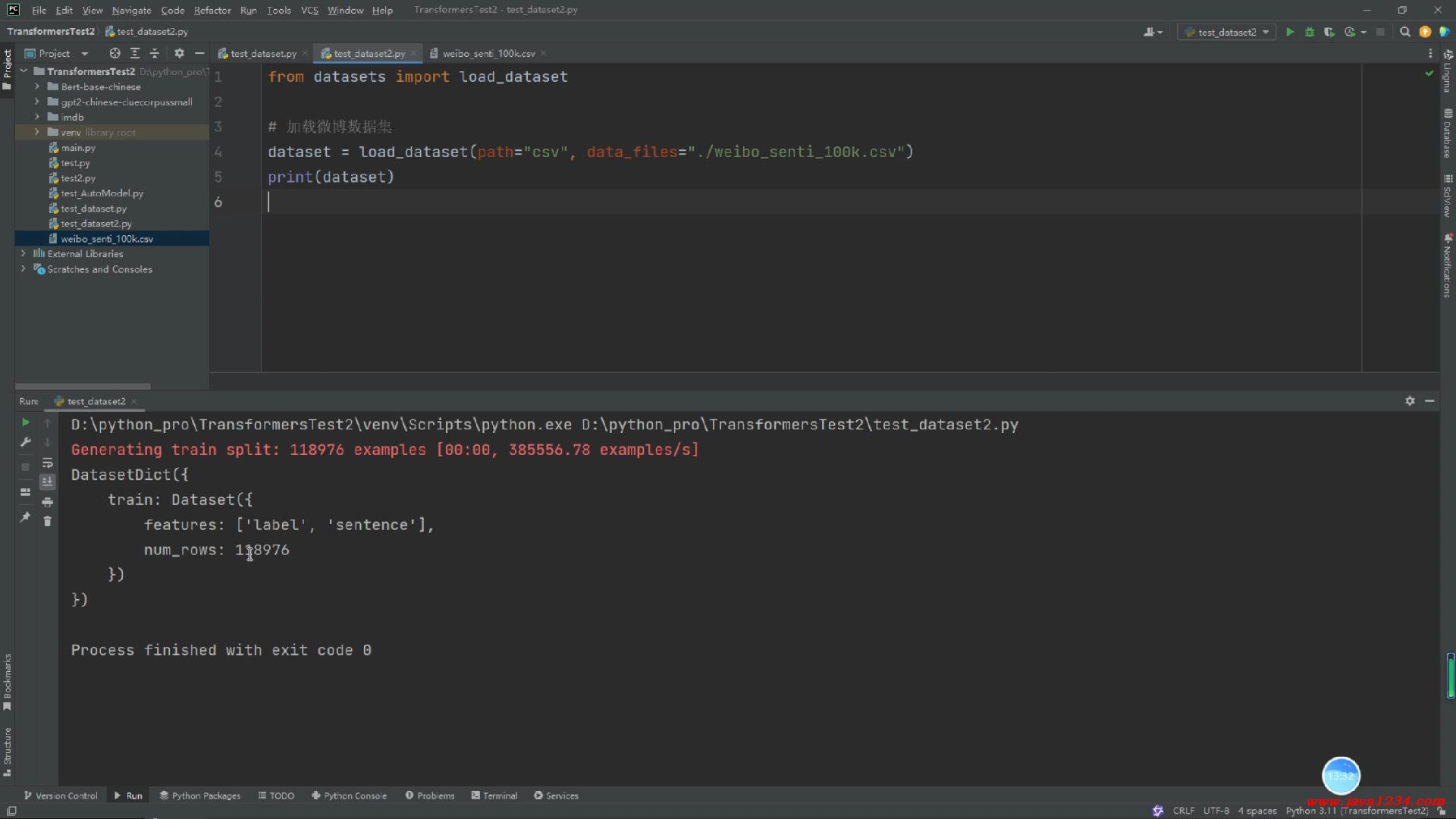Image resolution: width=1456 pixels, height=819 pixels.
Task: Toggle scroll to end of console
Action: pyautogui.click(x=47, y=482)
